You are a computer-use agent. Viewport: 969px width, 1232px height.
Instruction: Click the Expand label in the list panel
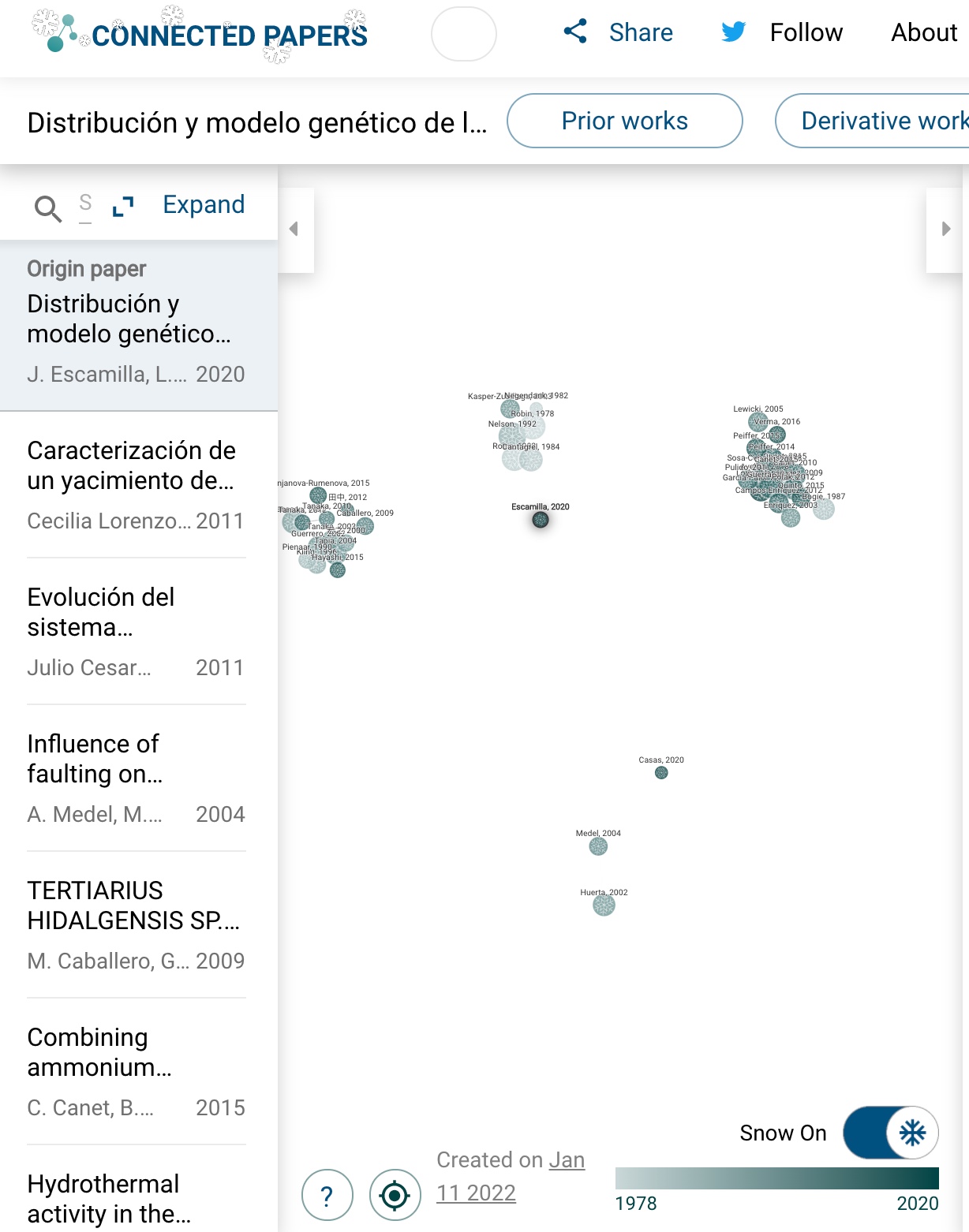[x=204, y=205]
